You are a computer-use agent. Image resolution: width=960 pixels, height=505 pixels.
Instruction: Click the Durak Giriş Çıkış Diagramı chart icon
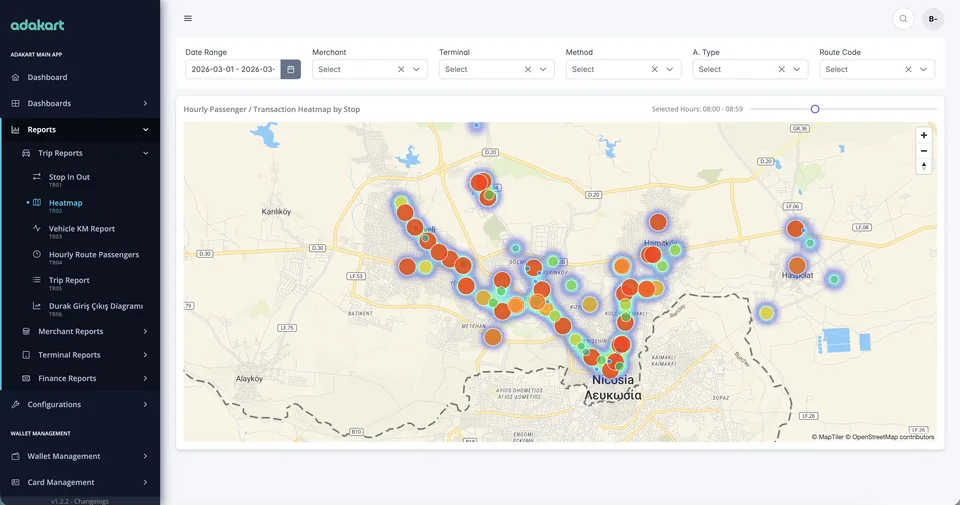37,305
